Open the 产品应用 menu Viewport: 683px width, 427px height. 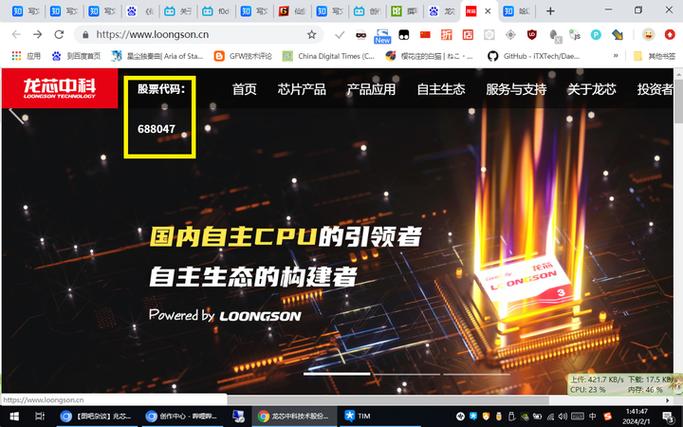[x=371, y=89]
